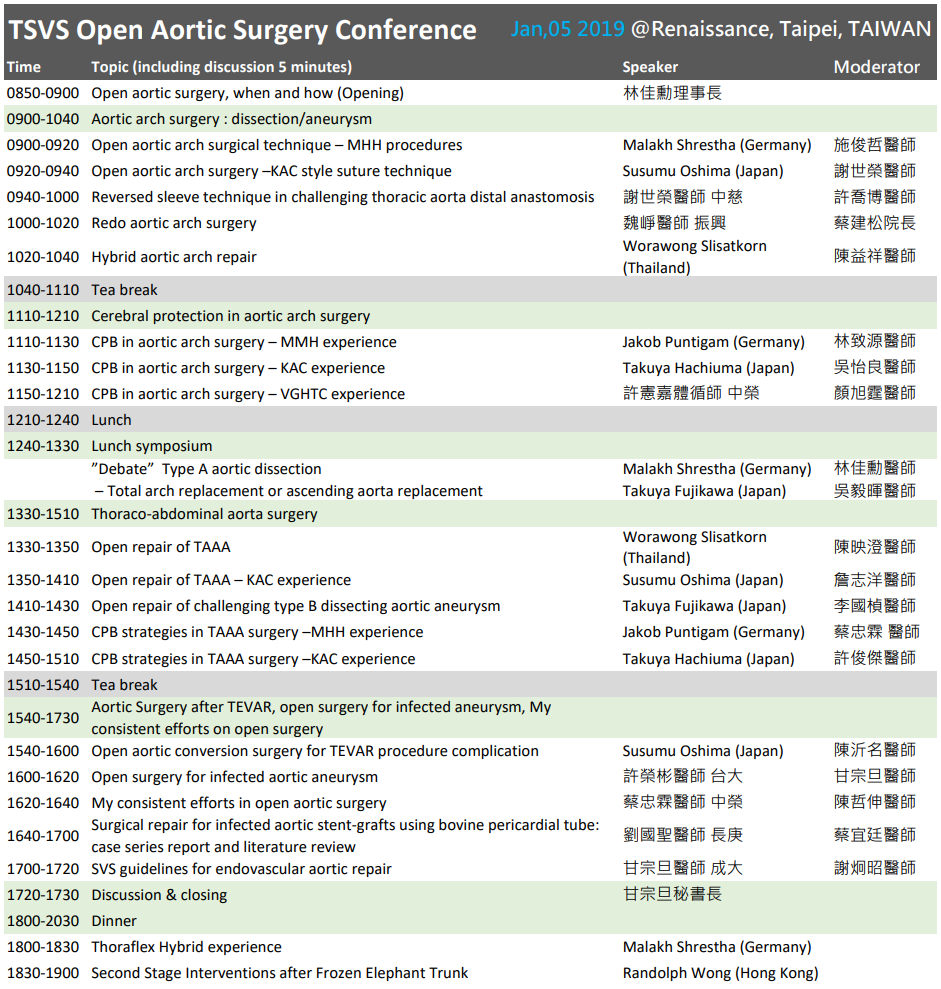The height and width of the screenshot is (989, 941).
Task: Select Takuya Fujikawa in the Lunch symposium debate
Action: point(704,491)
